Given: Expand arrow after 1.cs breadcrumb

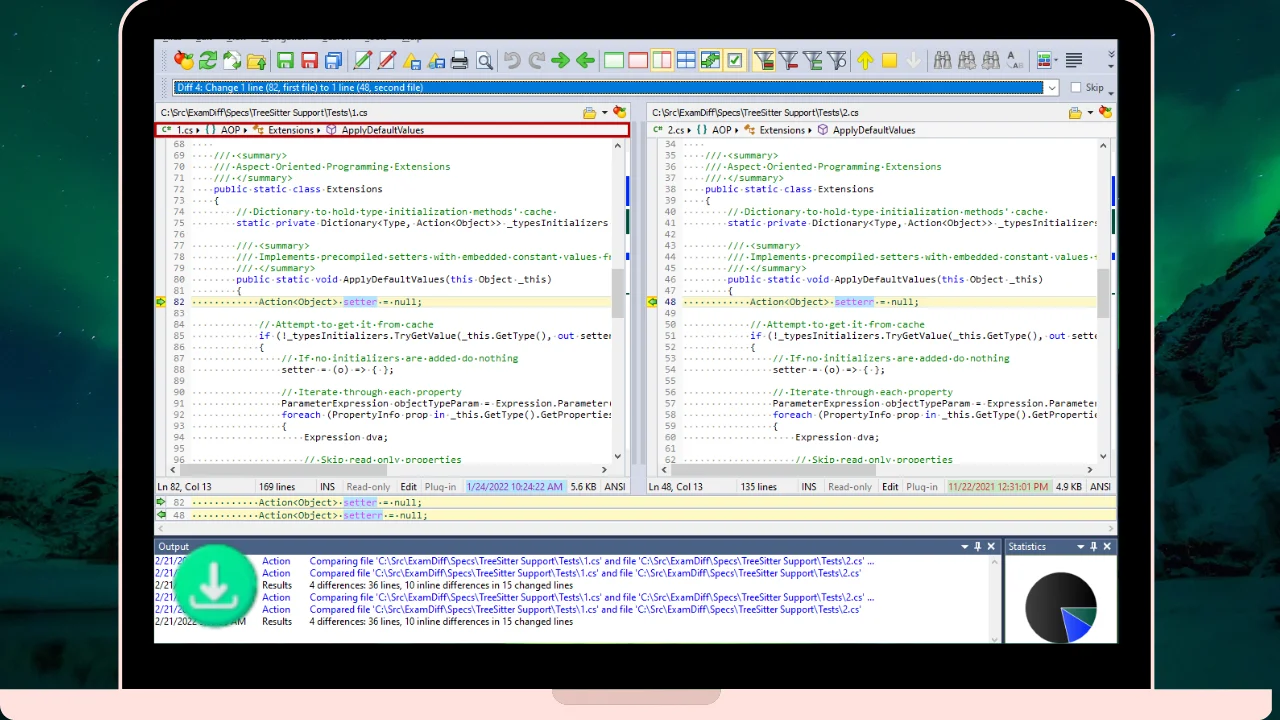Looking at the screenshot, I should pos(199,130).
